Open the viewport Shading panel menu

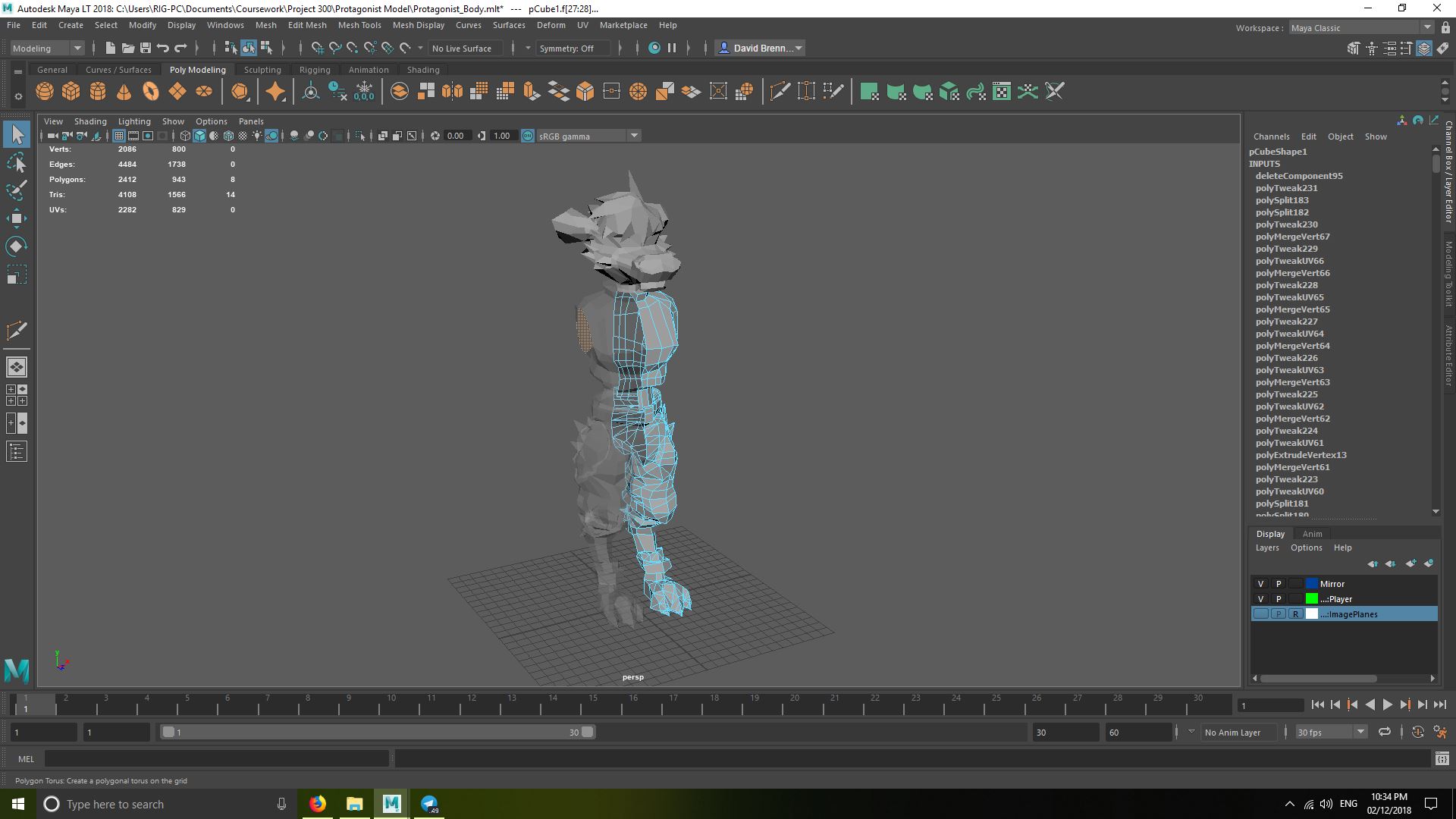90,121
